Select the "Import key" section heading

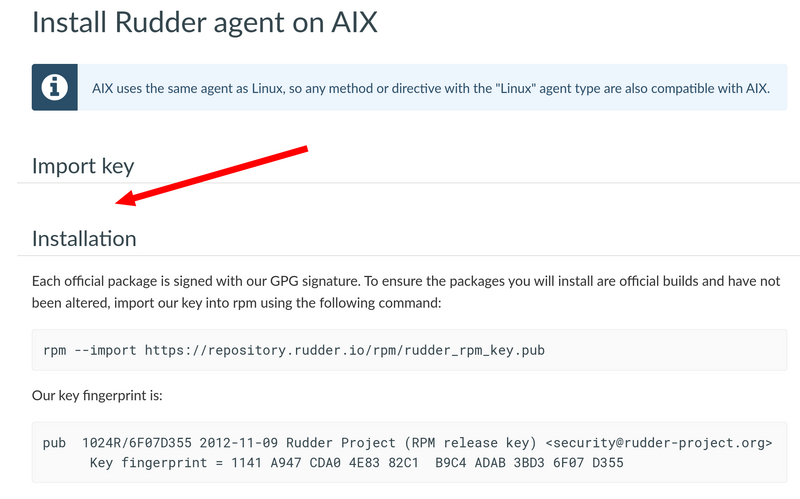pos(83,166)
